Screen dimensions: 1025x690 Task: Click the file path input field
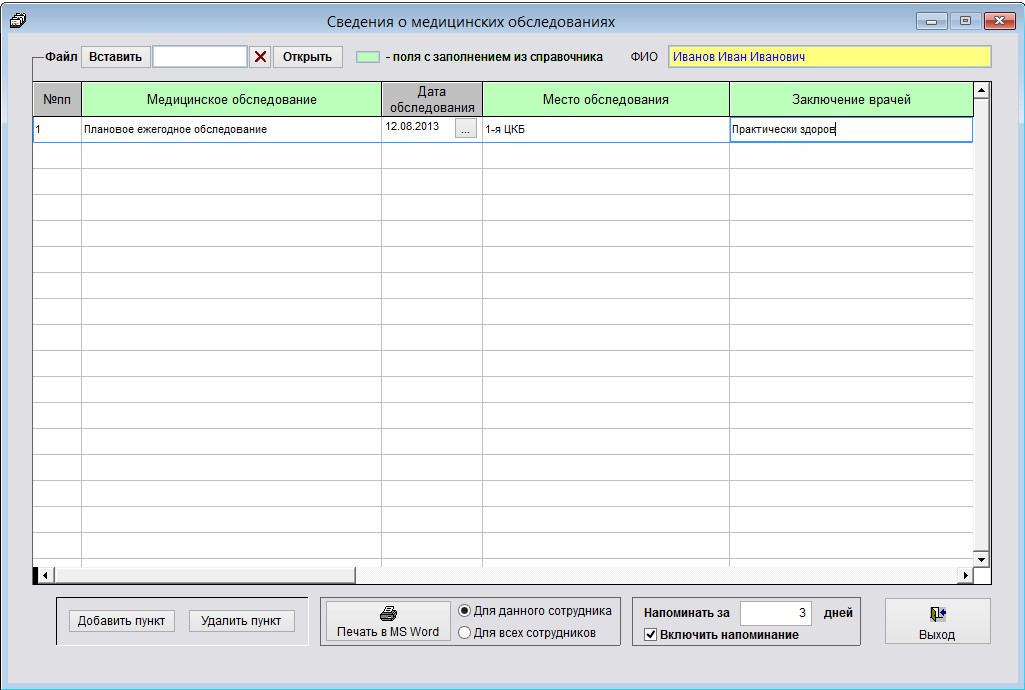coord(199,57)
